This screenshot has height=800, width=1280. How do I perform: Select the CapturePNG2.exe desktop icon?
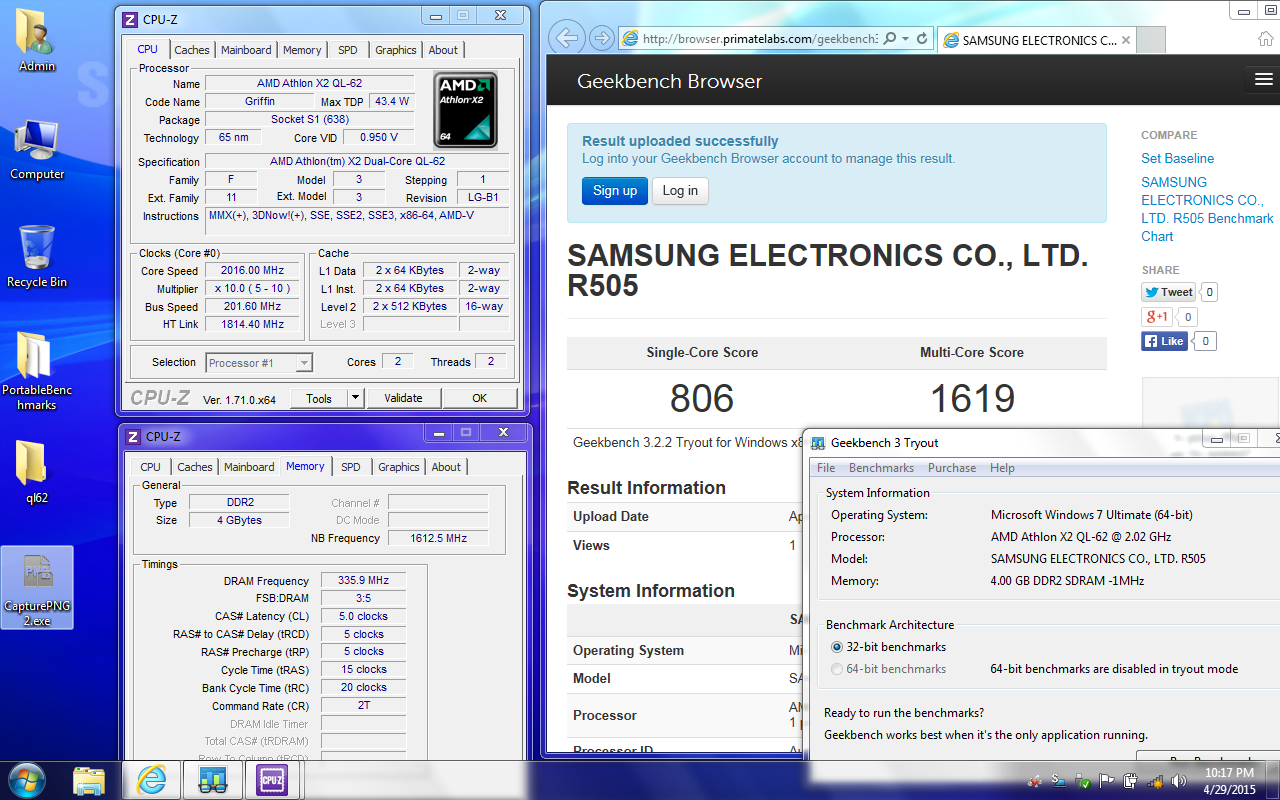point(37,587)
